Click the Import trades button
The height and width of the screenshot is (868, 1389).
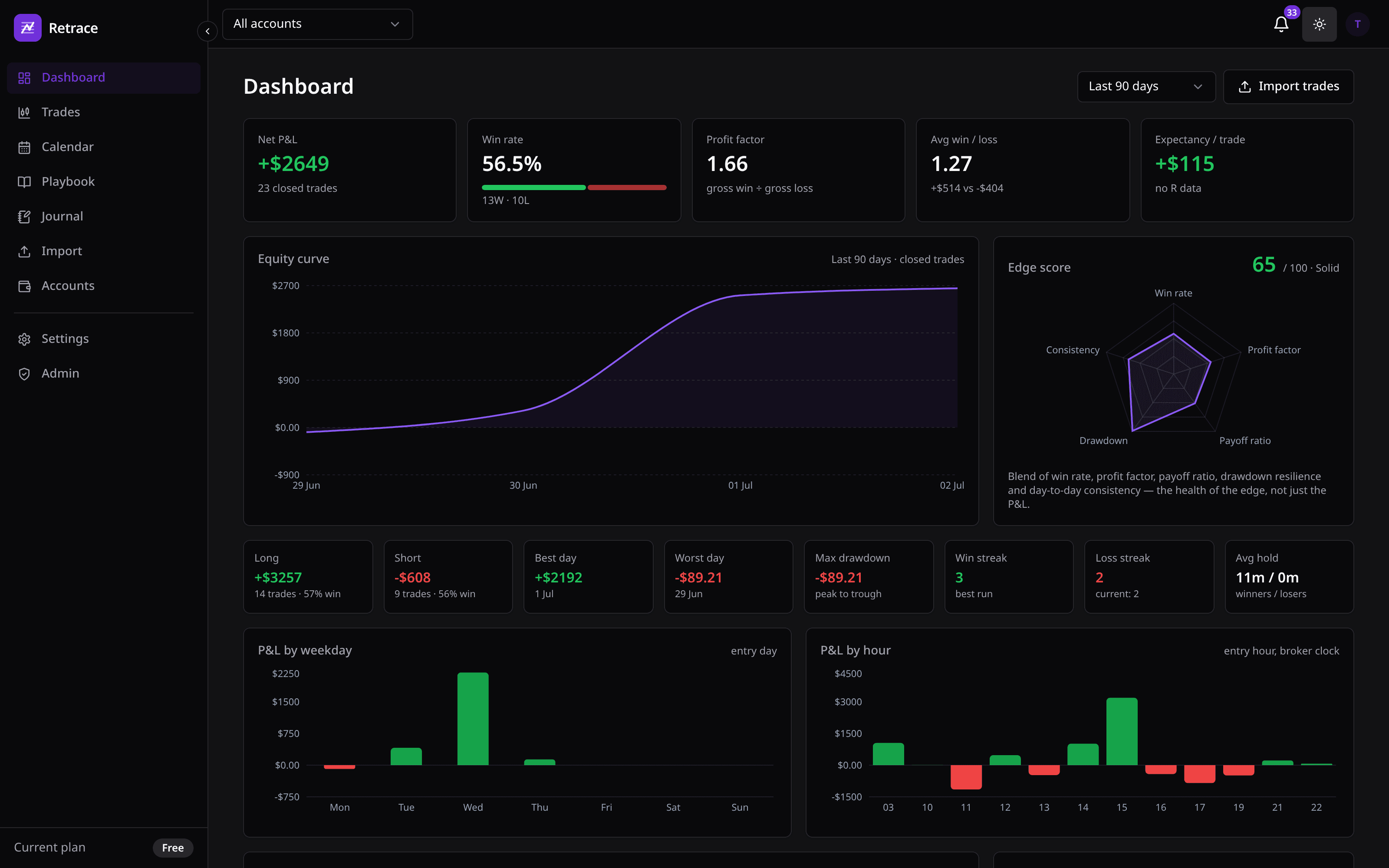point(1289,87)
